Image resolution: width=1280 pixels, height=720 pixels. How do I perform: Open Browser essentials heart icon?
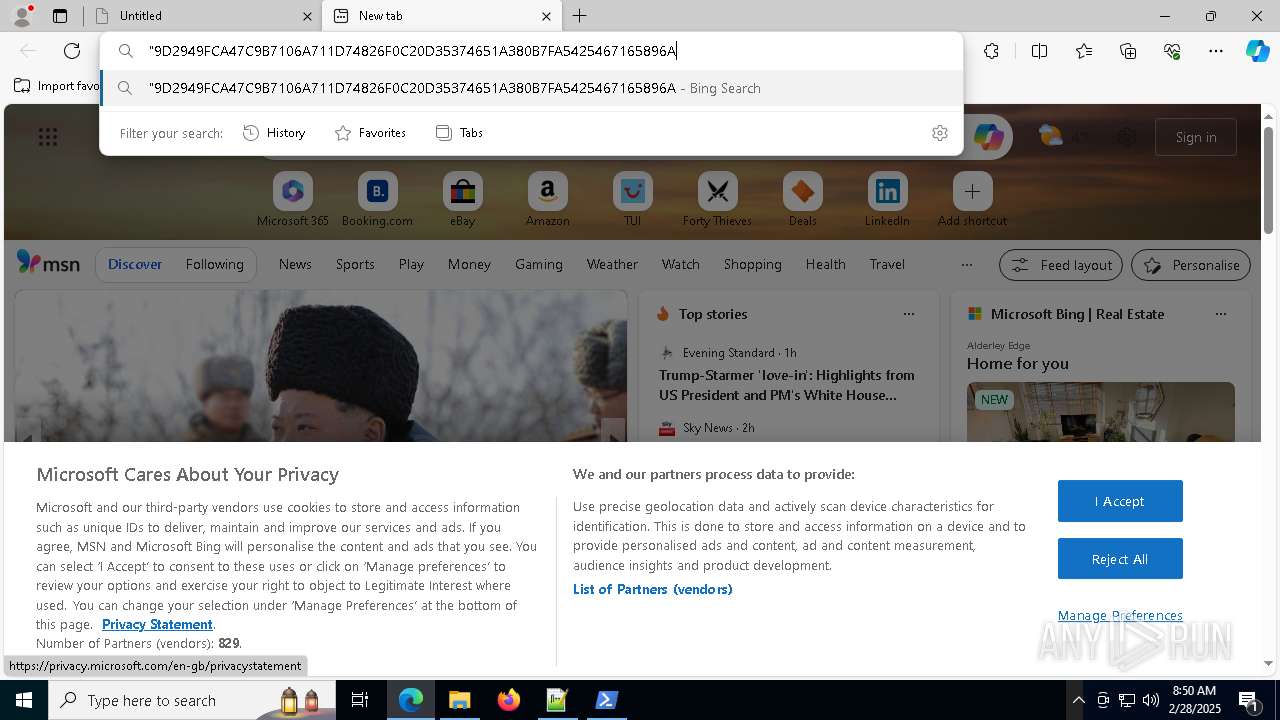1172,51
